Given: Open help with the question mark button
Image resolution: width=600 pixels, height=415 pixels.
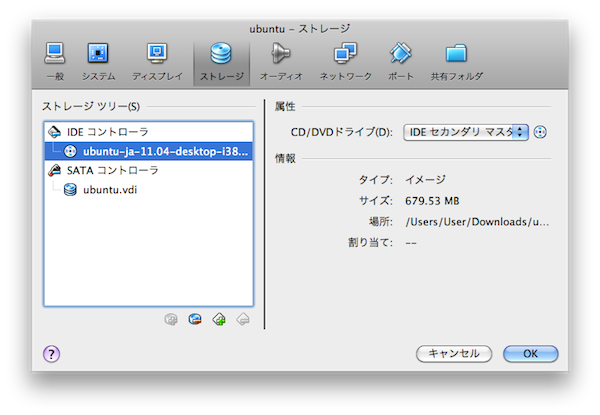Looking at the screenshot, I should click(x=51, y=354).
